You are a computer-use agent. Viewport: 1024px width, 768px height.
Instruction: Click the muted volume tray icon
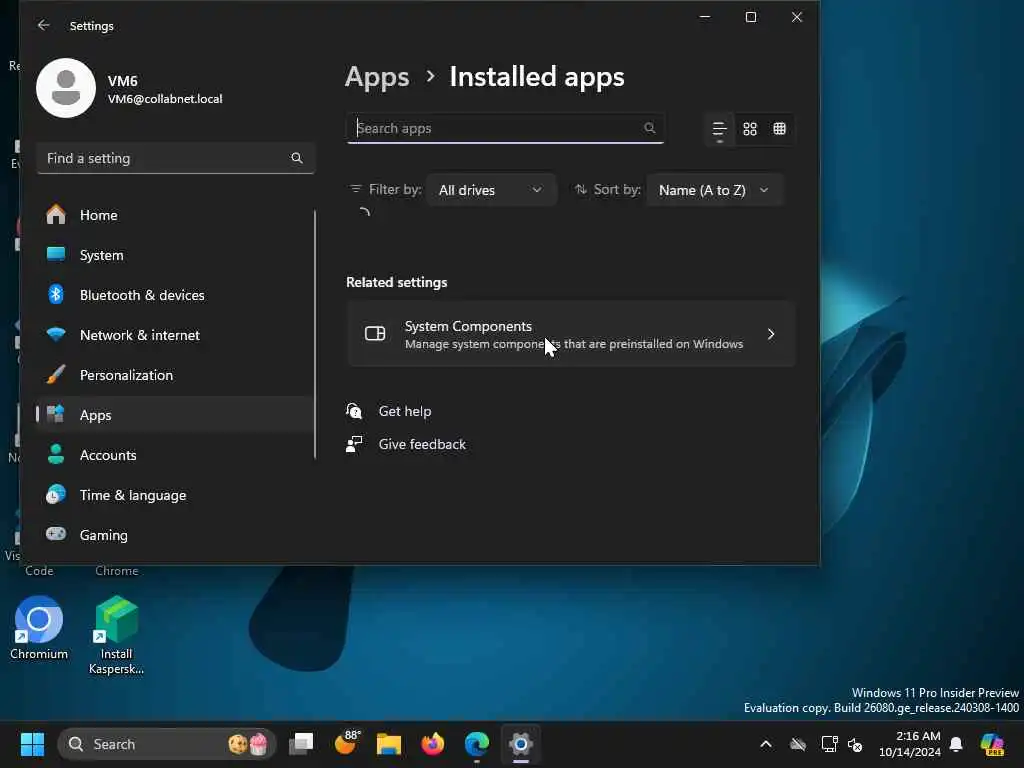(x=856, y=744)
